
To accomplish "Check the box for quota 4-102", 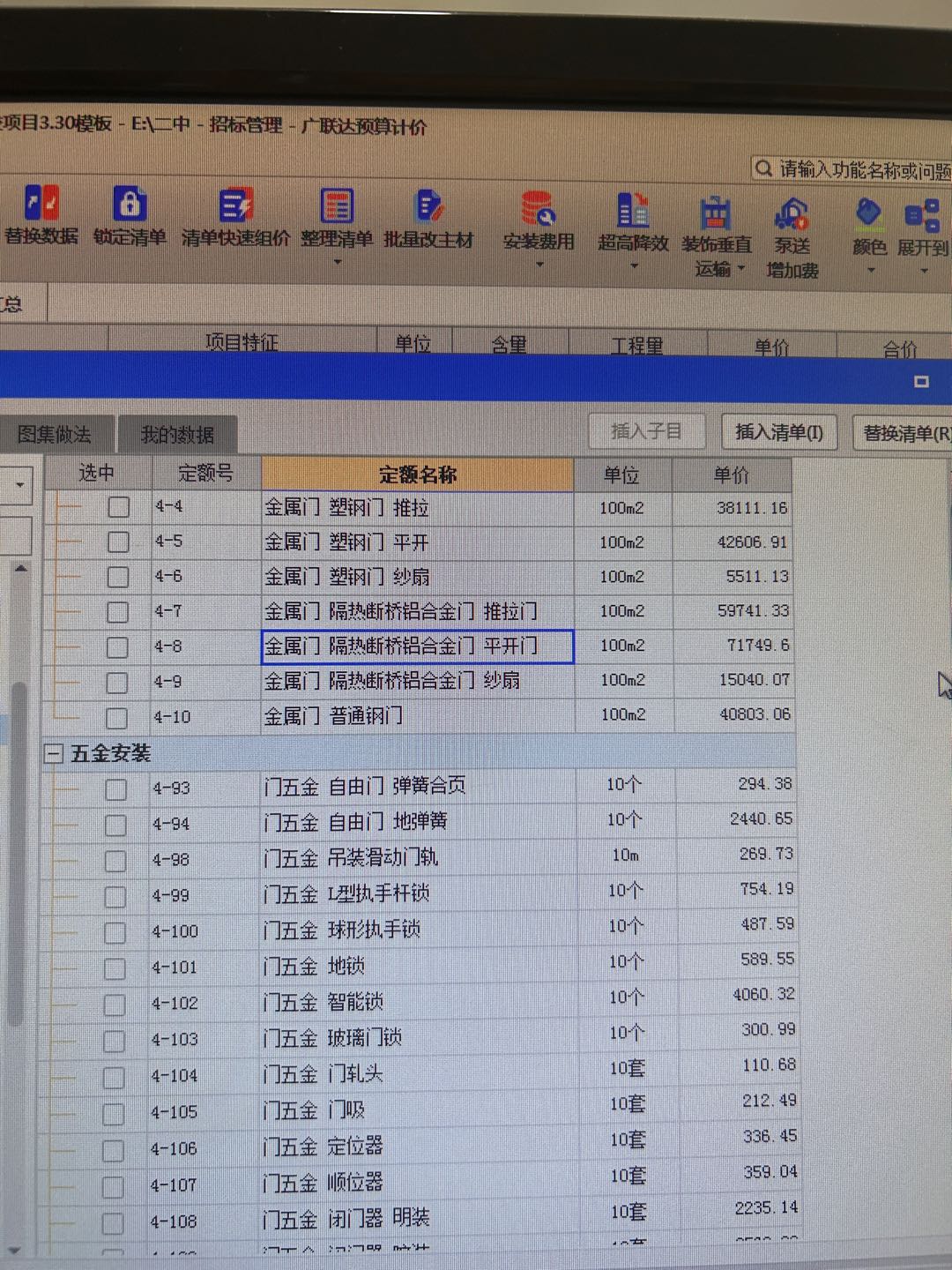I will [114, 1005].
